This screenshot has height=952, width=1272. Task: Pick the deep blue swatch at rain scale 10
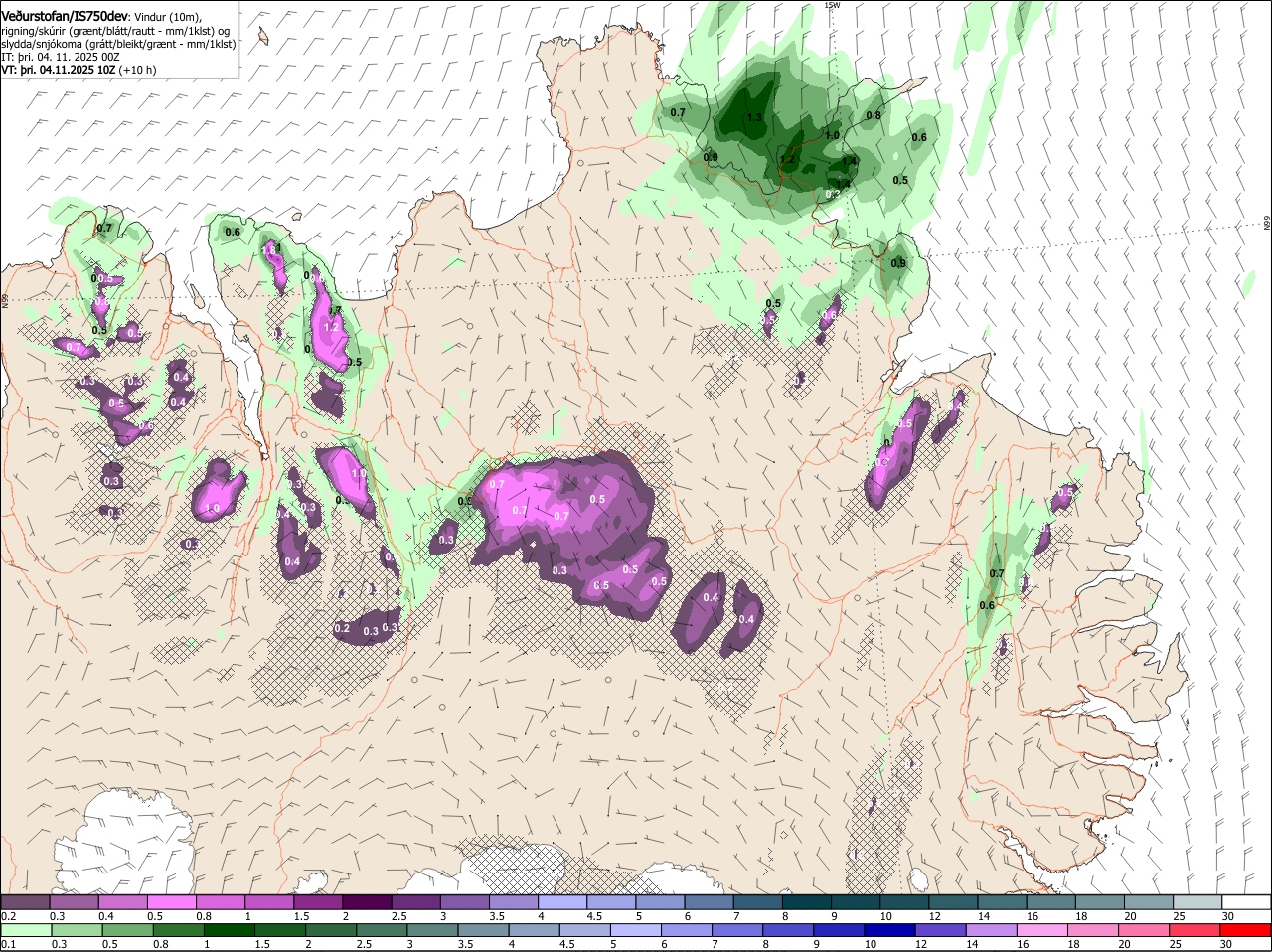coord(888,929)
